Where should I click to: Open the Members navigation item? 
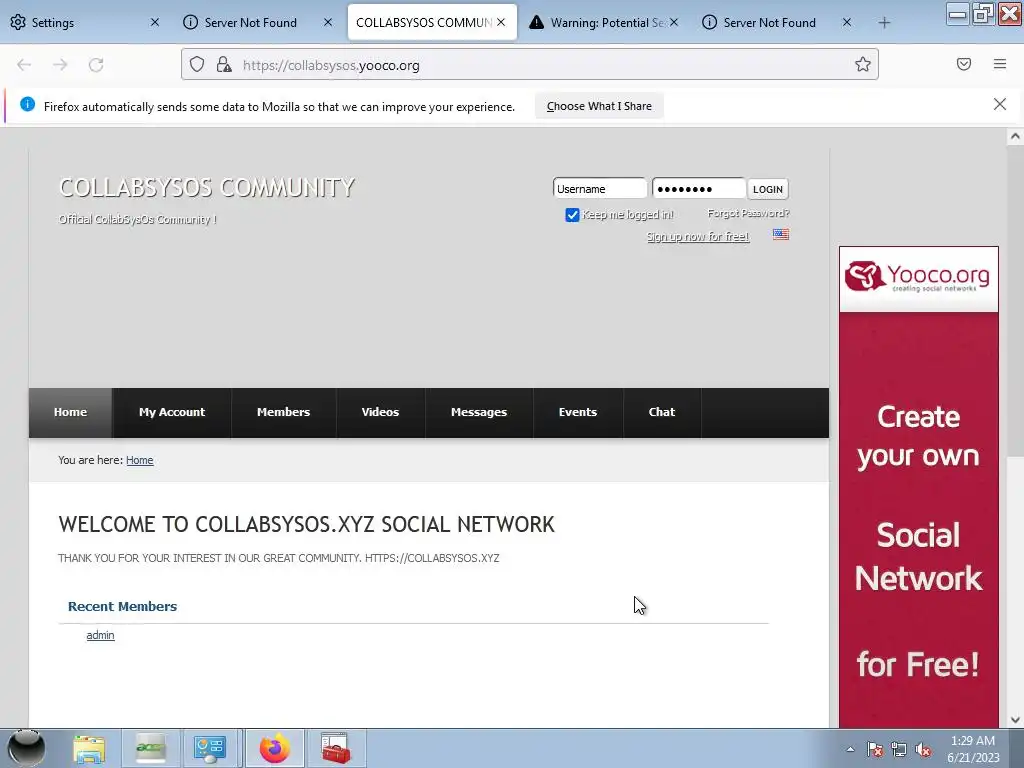283,412
